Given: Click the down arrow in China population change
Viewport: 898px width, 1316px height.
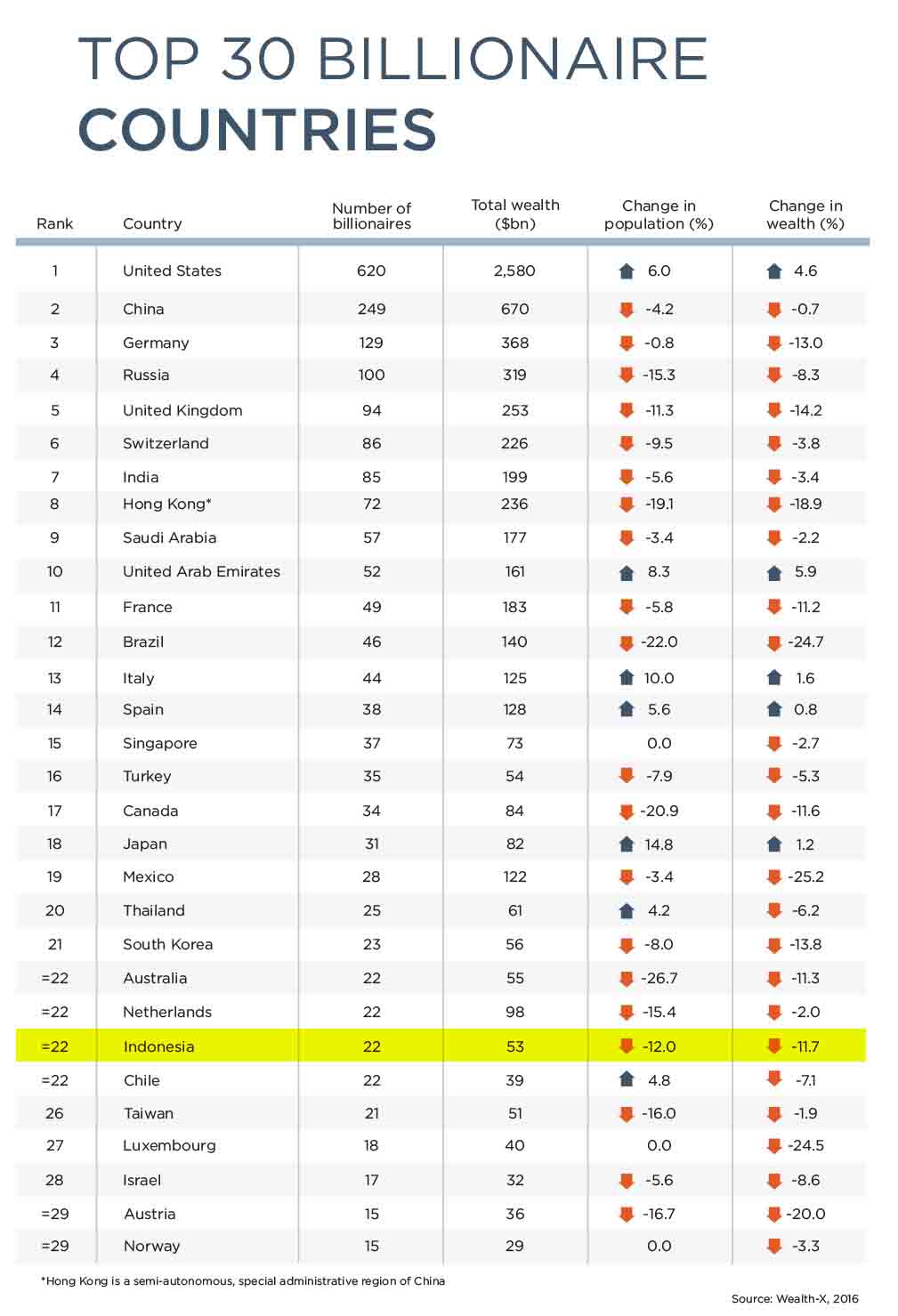Looking at the screenshot, I should click(x=627, y=310).
